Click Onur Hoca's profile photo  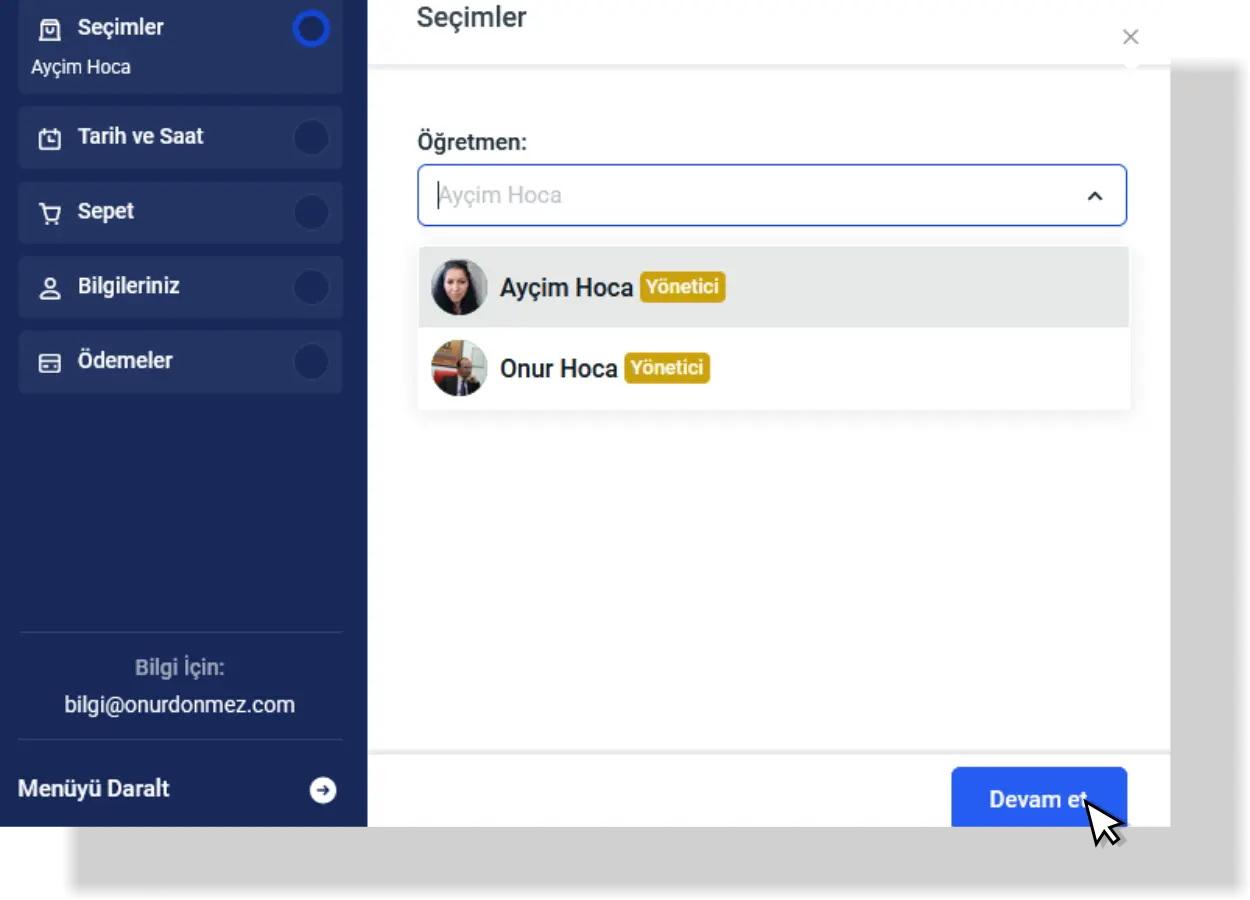point(459,368)
